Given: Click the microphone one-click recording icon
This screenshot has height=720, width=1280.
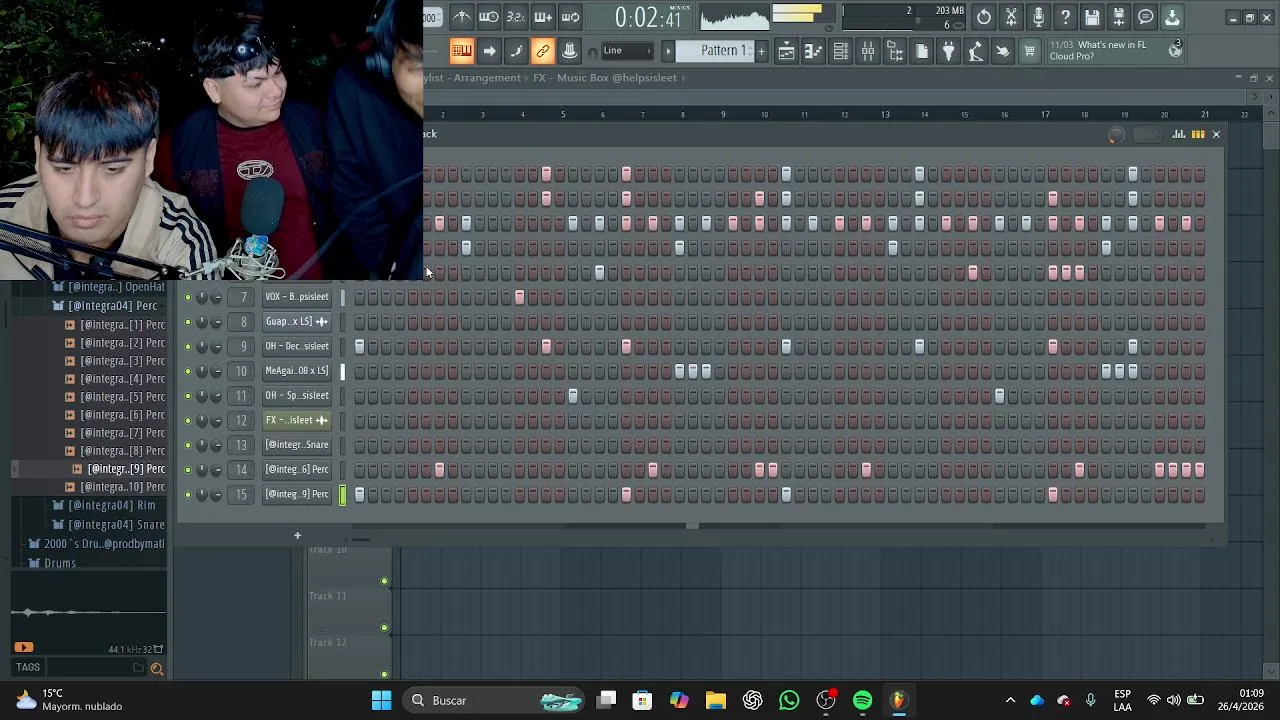Looking at the screenshot, I should point(1038,17).
